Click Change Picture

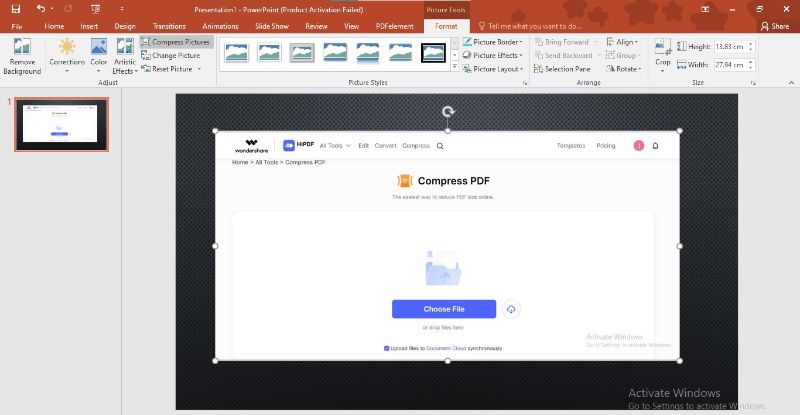[170, 55]
